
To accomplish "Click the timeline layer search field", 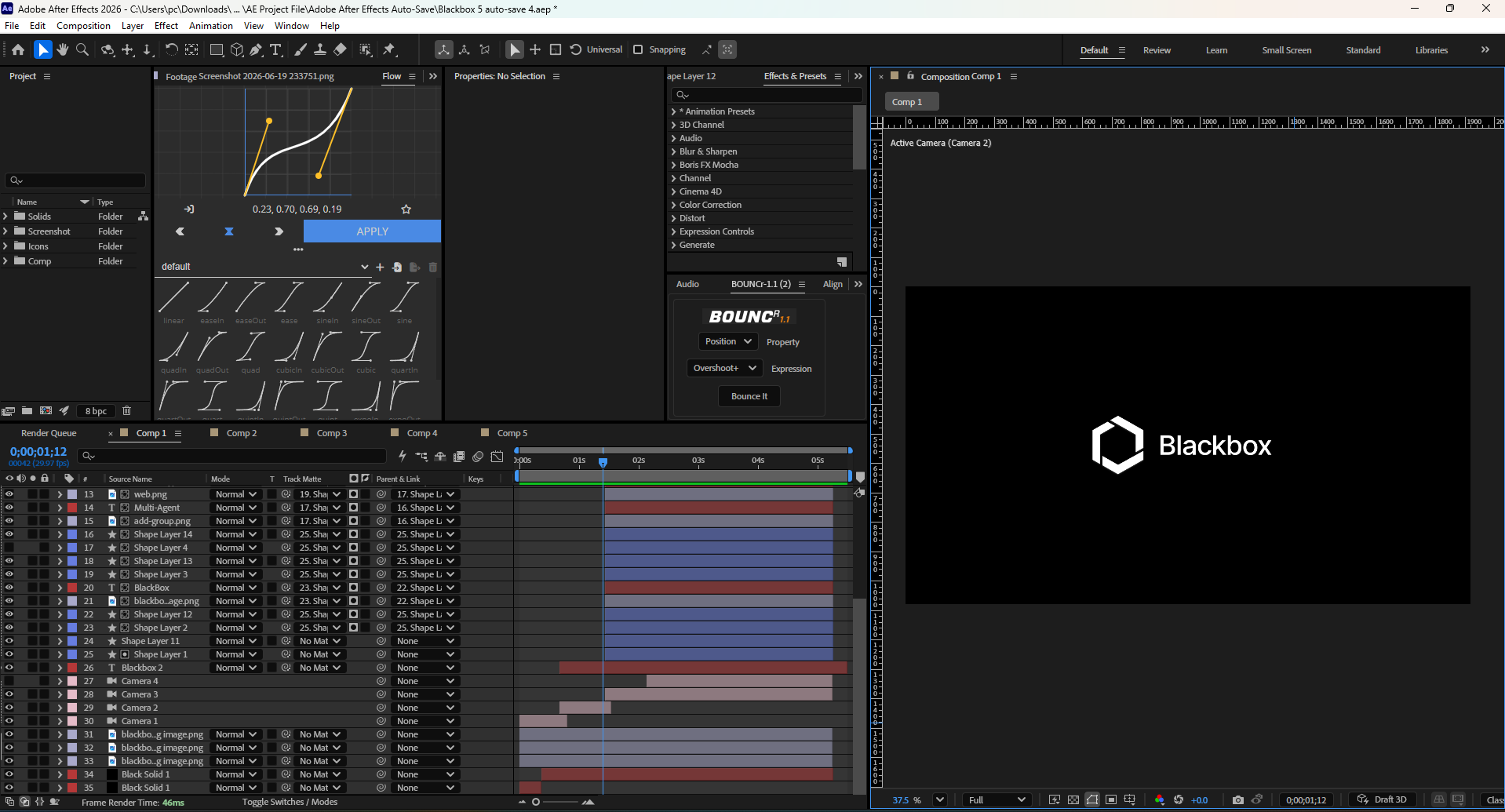I will pyautogui.click(x=233, y=456).
